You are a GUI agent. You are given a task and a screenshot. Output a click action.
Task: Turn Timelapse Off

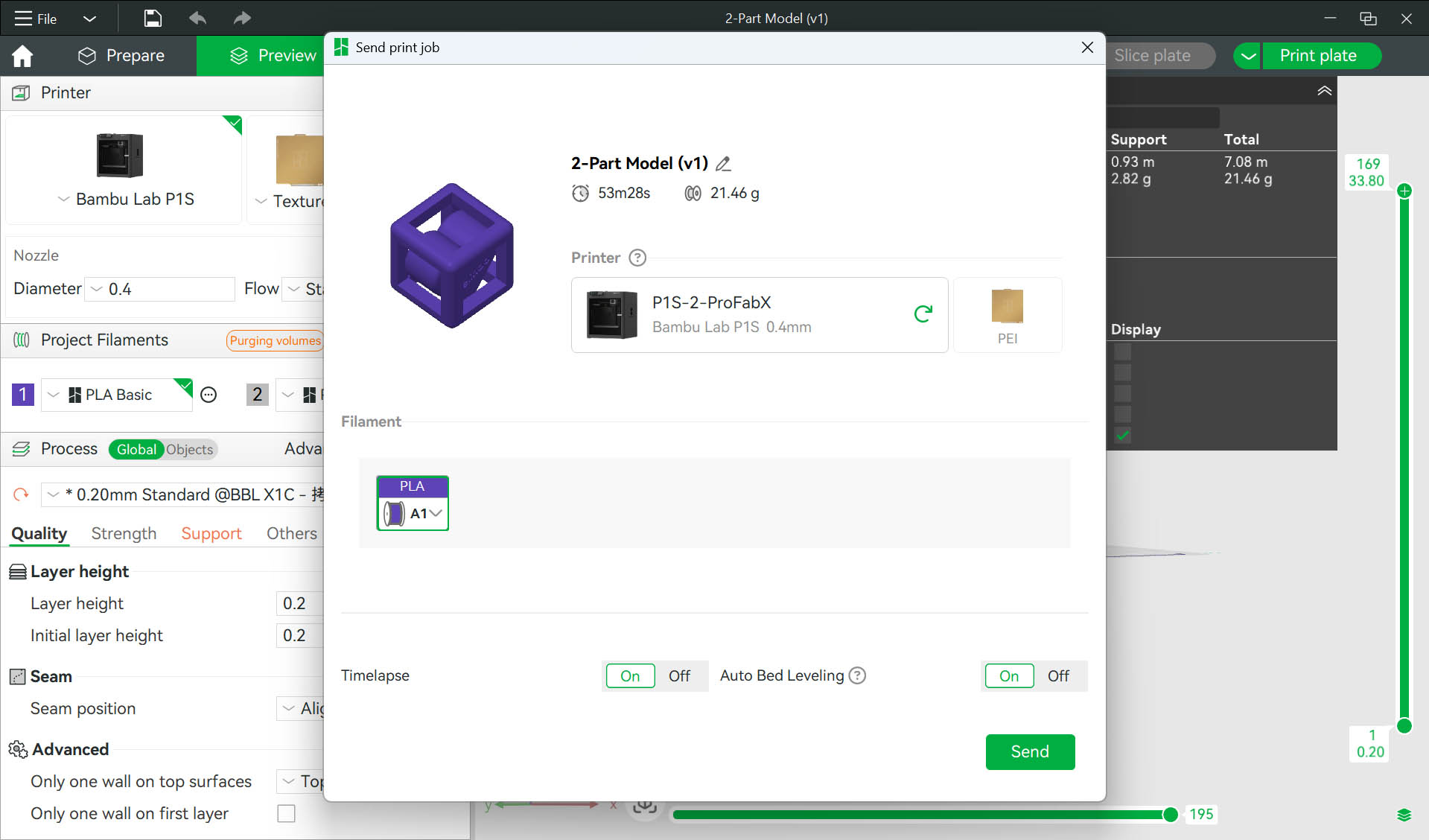[x=679, y=676]
